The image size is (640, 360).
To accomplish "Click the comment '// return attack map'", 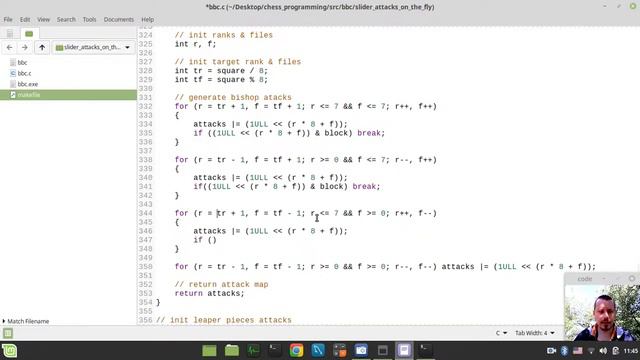I will 221,284.
